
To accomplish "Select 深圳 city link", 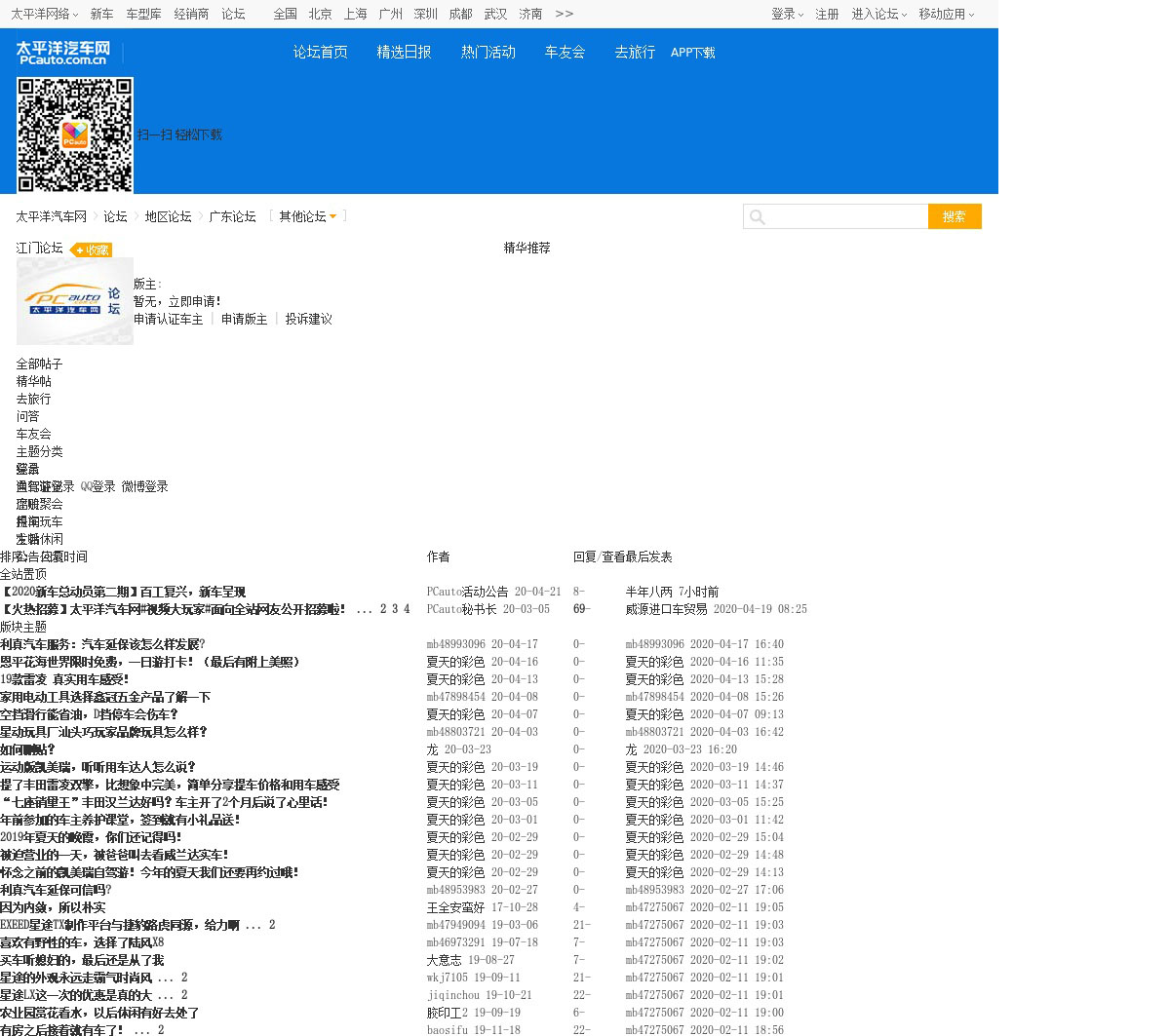I will pos(426,14).
